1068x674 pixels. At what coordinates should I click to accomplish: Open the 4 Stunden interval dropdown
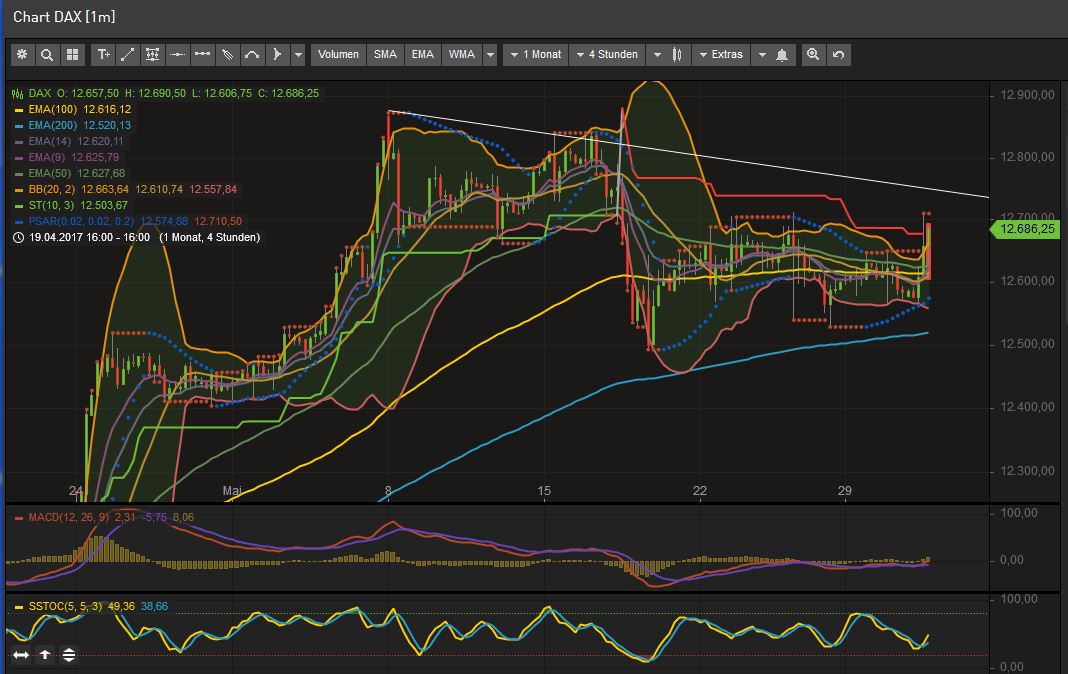point(607,54)
